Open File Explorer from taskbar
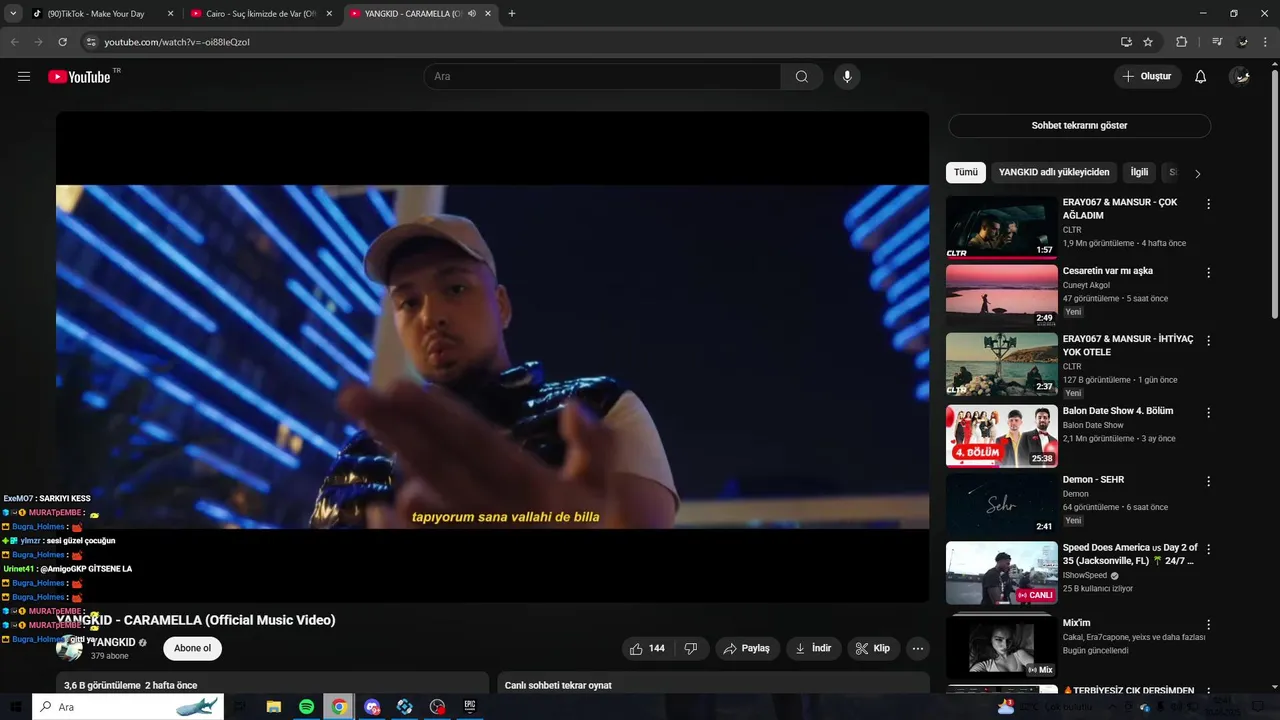This screenshot has height=720, width=1280. coord(274,707)
